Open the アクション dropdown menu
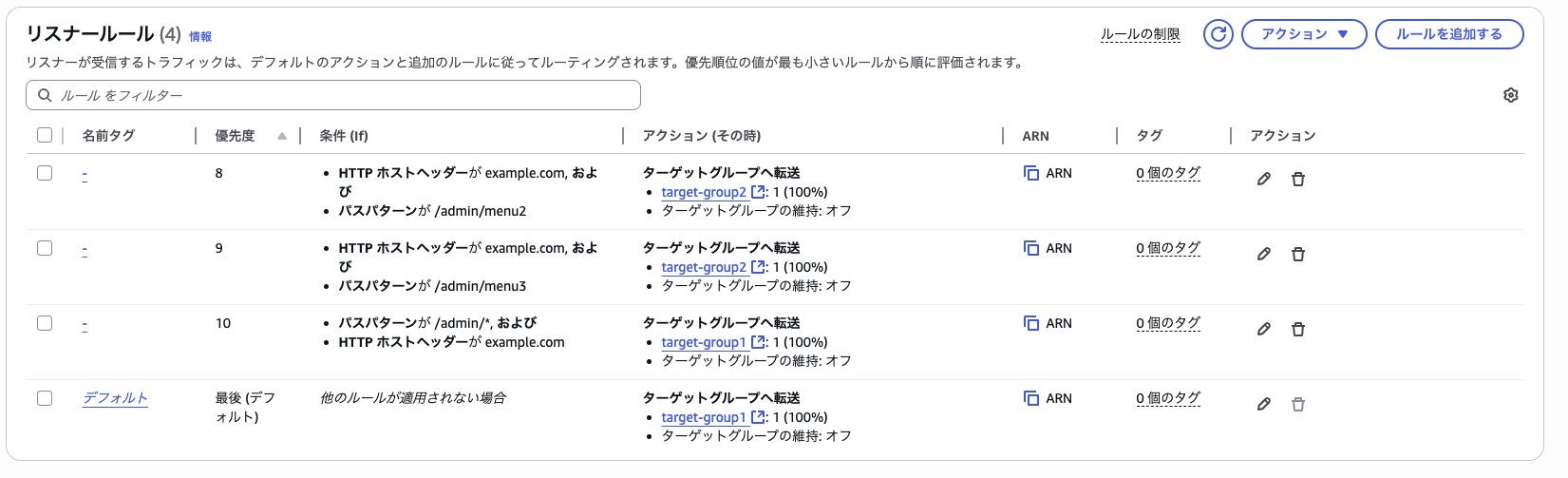 [1303, 34]
